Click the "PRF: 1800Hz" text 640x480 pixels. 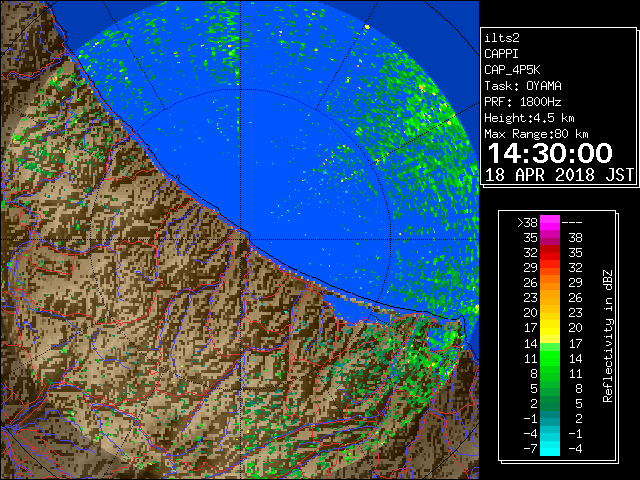[x=523, y=102]
